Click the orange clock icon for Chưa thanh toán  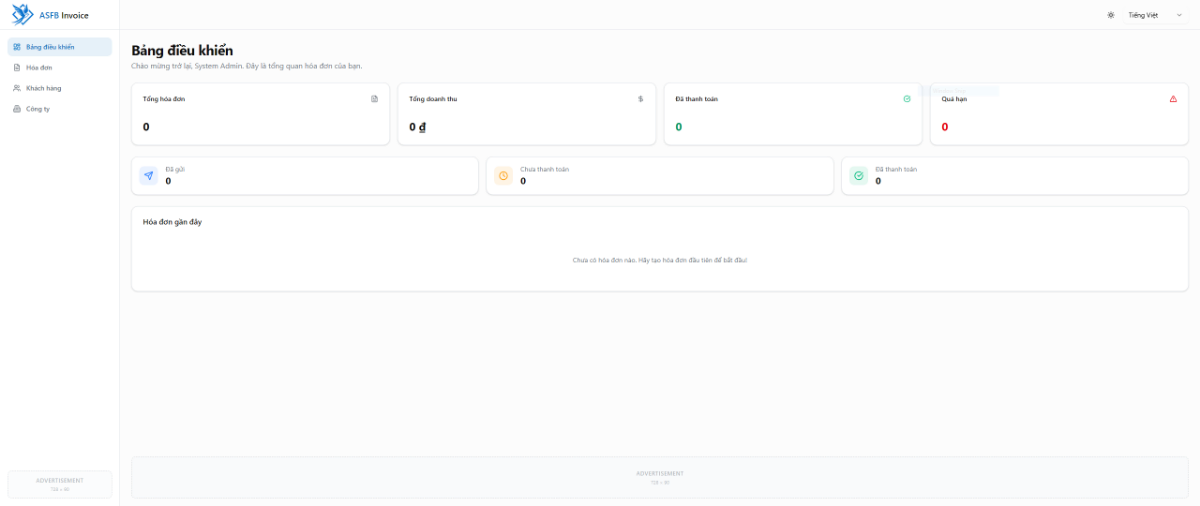504,176
